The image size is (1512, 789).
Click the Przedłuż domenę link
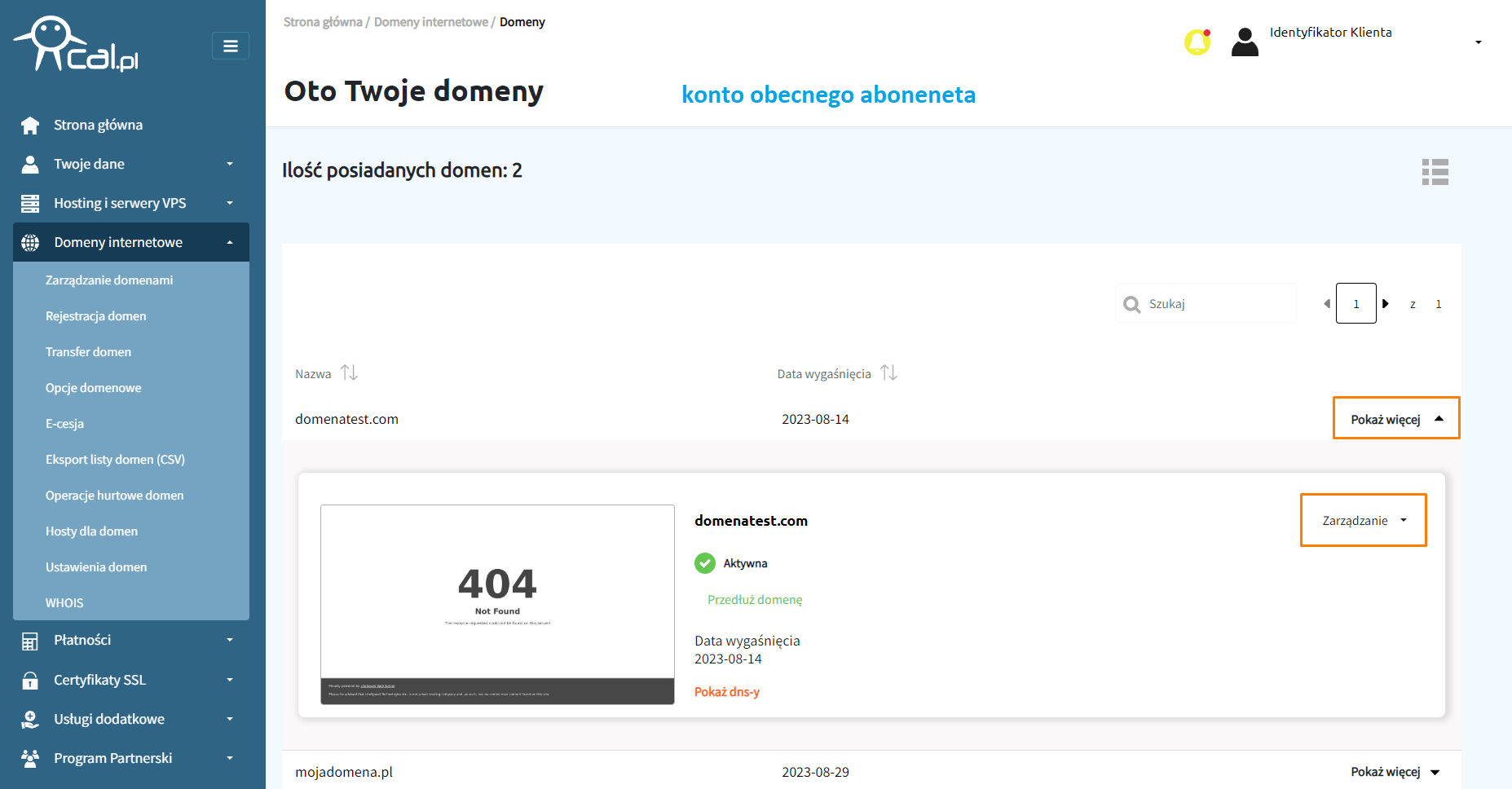pos(755,600)
